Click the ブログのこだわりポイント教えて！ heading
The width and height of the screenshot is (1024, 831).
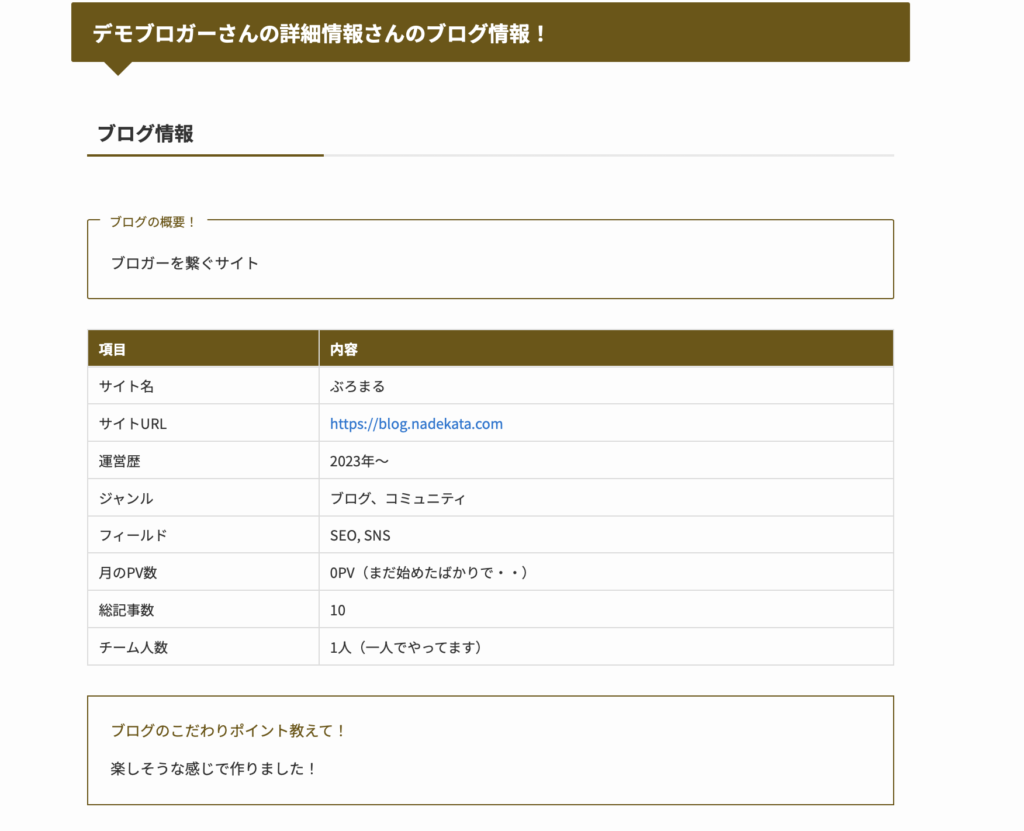tap(228, 731)
